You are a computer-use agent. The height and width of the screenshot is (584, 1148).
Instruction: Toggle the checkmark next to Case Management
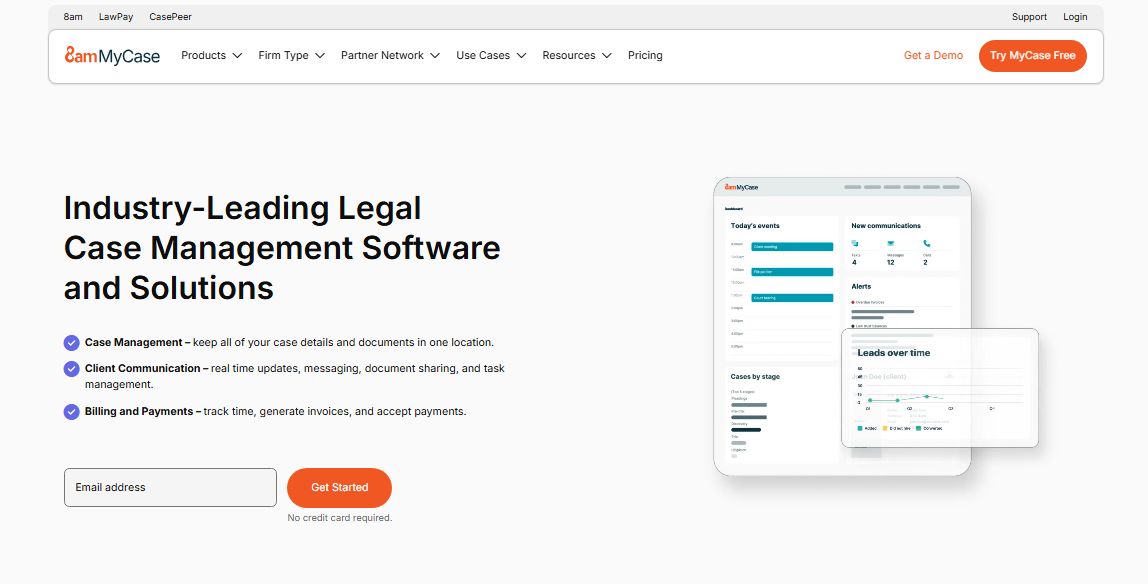click(x=71, y=342)
